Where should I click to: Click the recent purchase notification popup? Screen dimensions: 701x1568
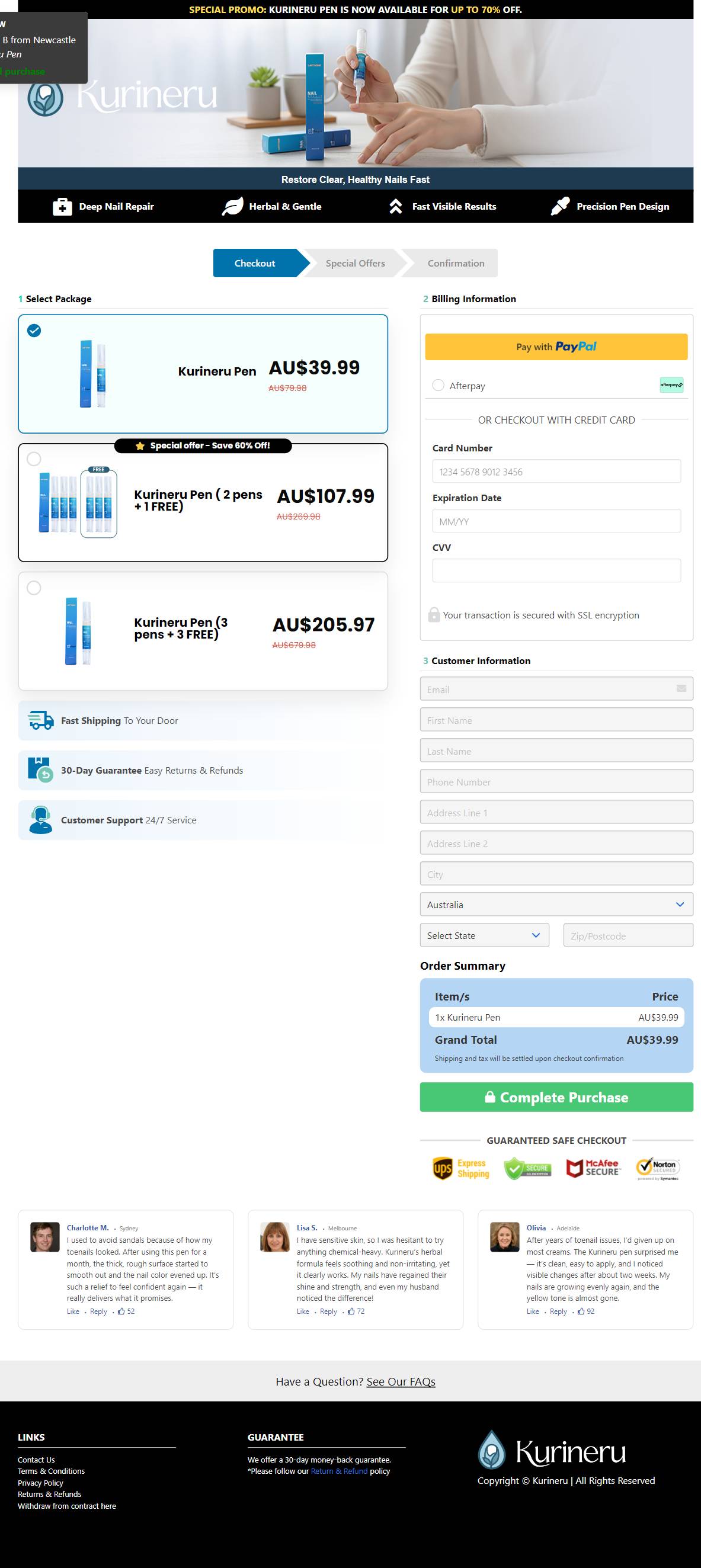[43, 47]
